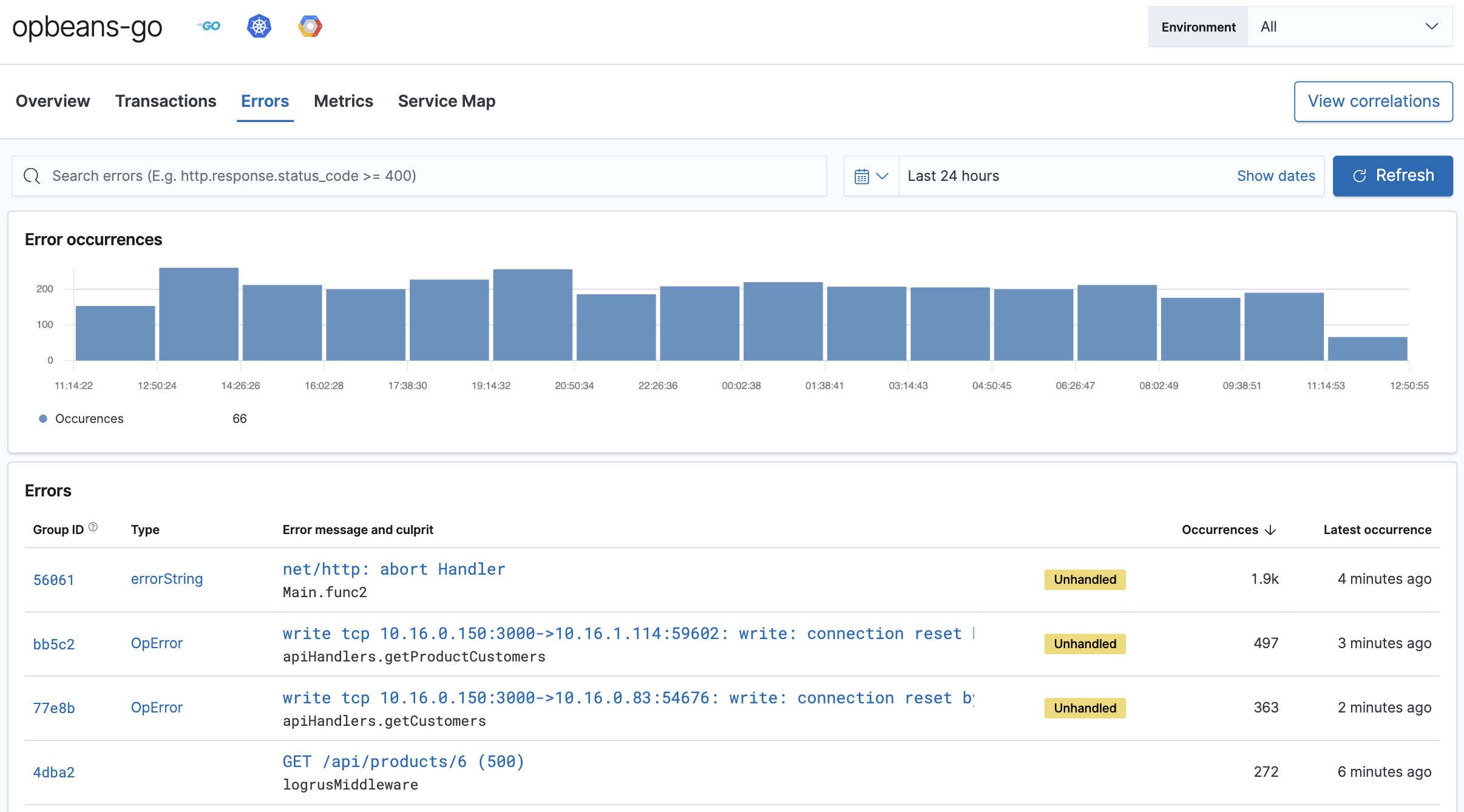
Task: Switch to the Overview tab
Action: click(52, 101)
